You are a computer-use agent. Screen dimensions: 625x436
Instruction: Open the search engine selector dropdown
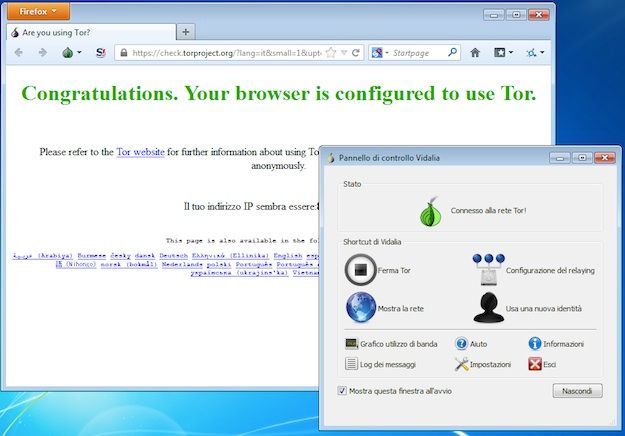coord(380,53)
